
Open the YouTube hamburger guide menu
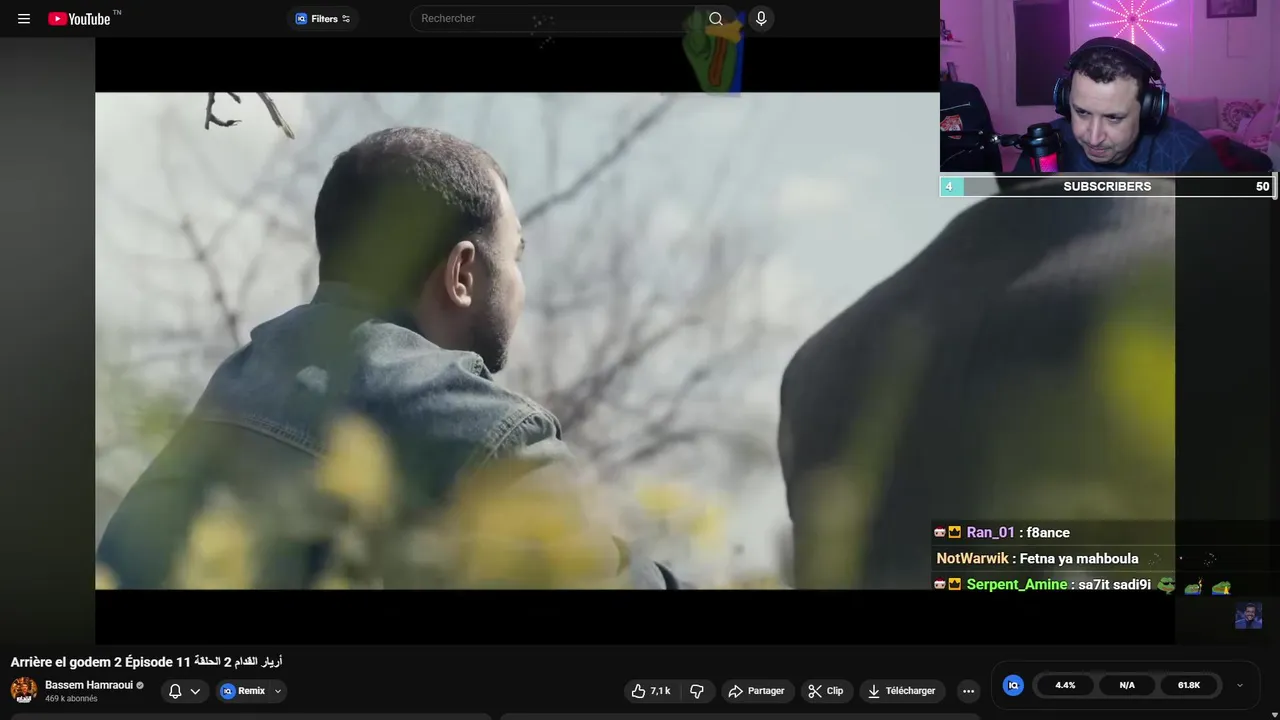click(24, 18)
